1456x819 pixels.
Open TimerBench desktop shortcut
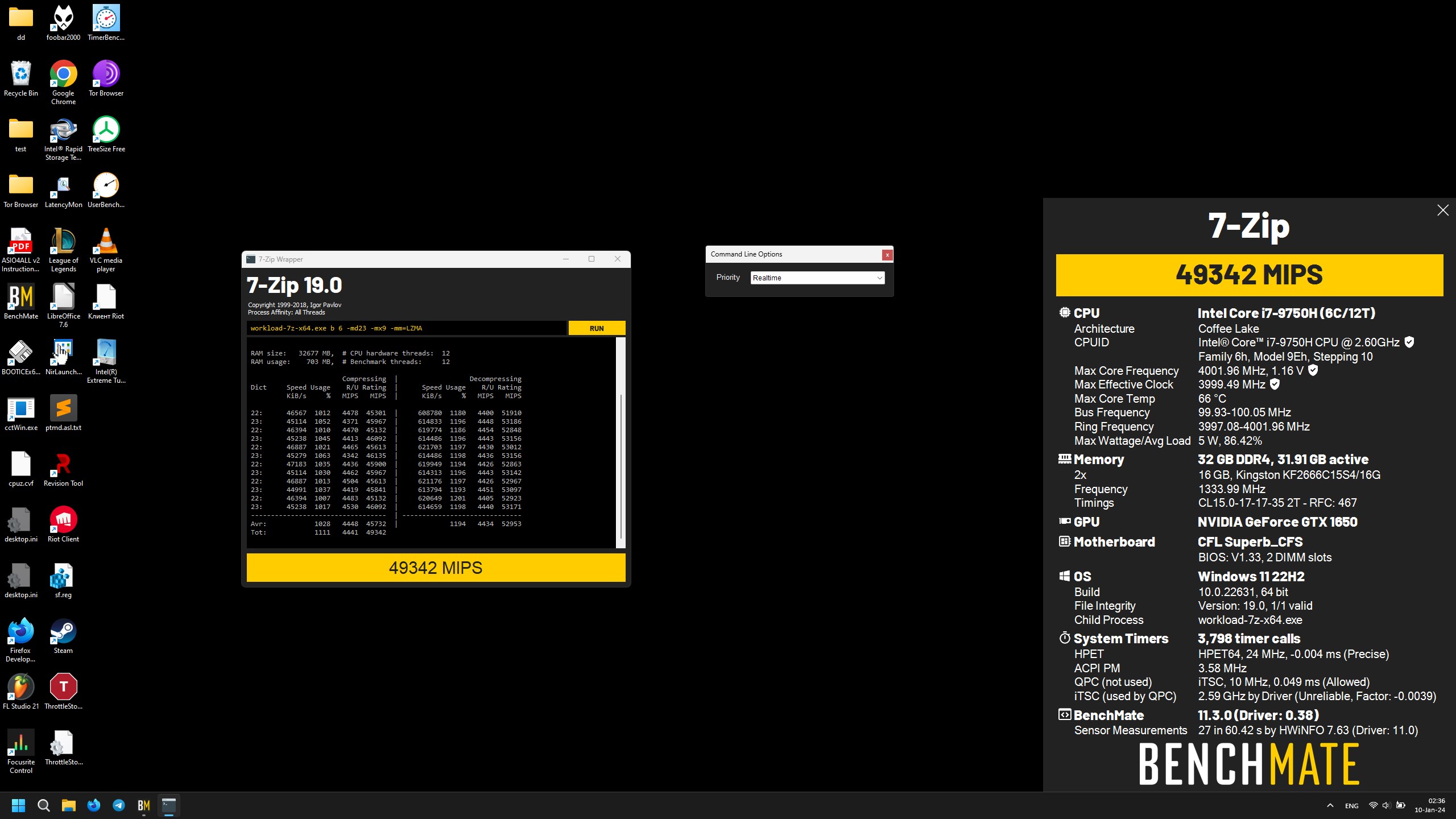tap(106, 23)
